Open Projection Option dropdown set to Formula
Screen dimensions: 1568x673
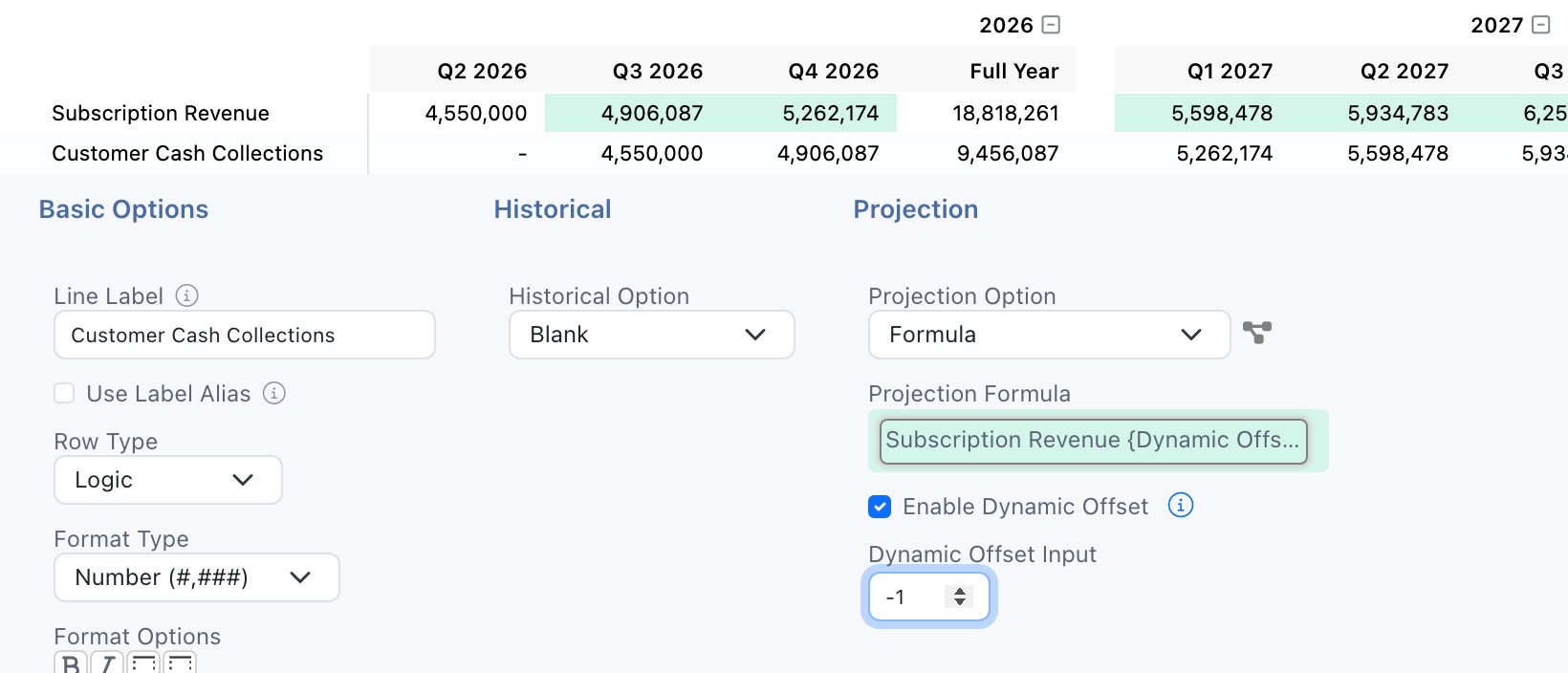point(1050,335)
